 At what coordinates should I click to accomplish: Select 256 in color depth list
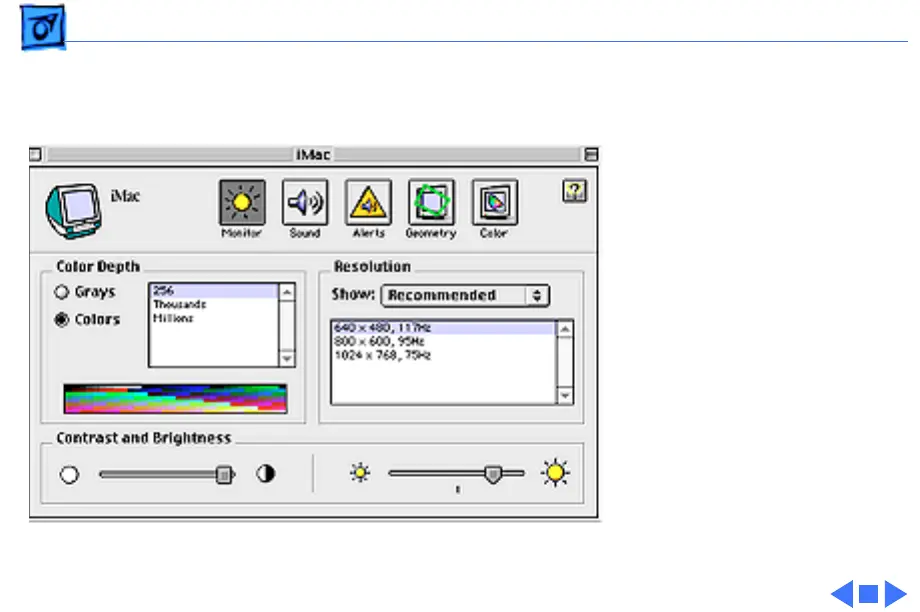[x=214, y=290]
